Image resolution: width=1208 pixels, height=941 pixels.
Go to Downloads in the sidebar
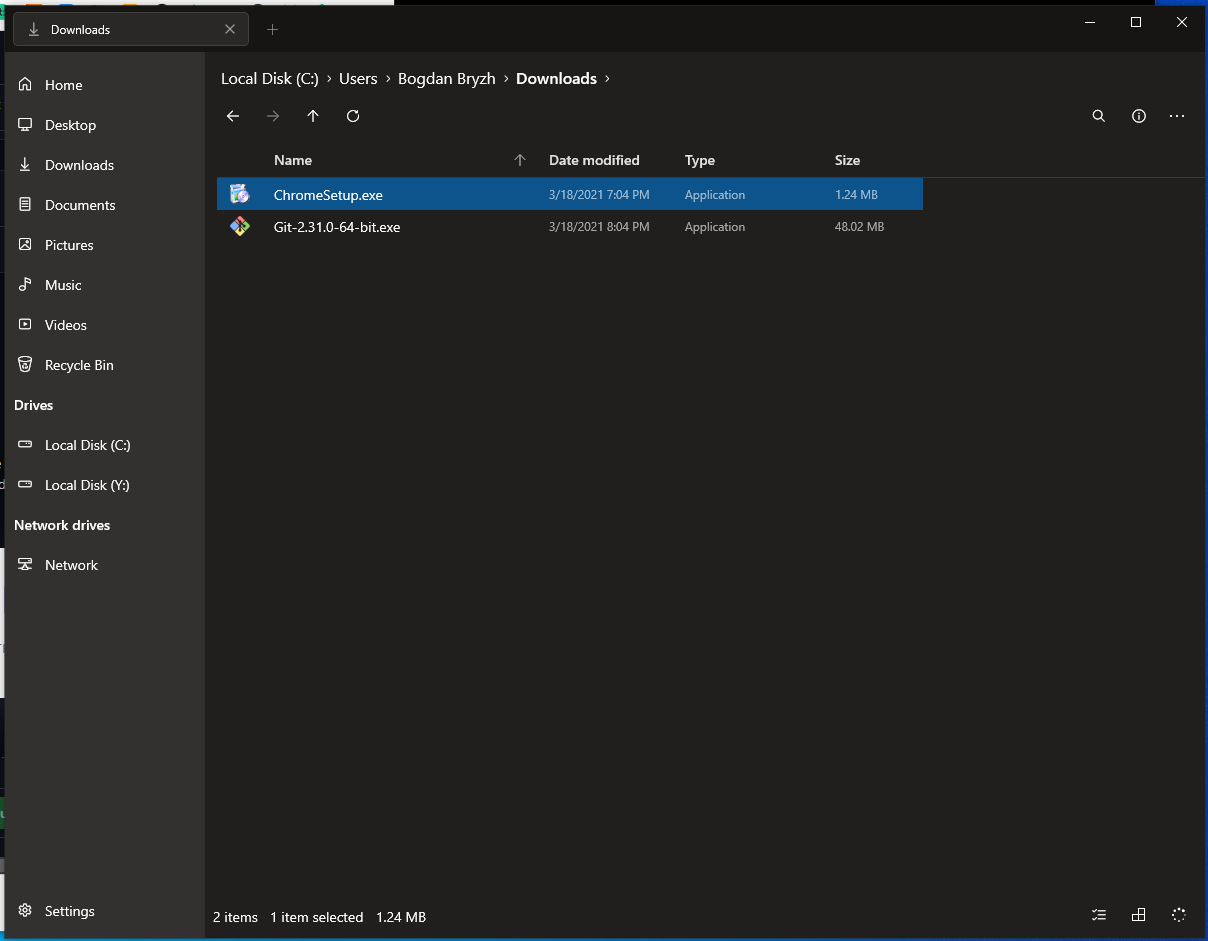pyautogui.click(x=105, y=165)
